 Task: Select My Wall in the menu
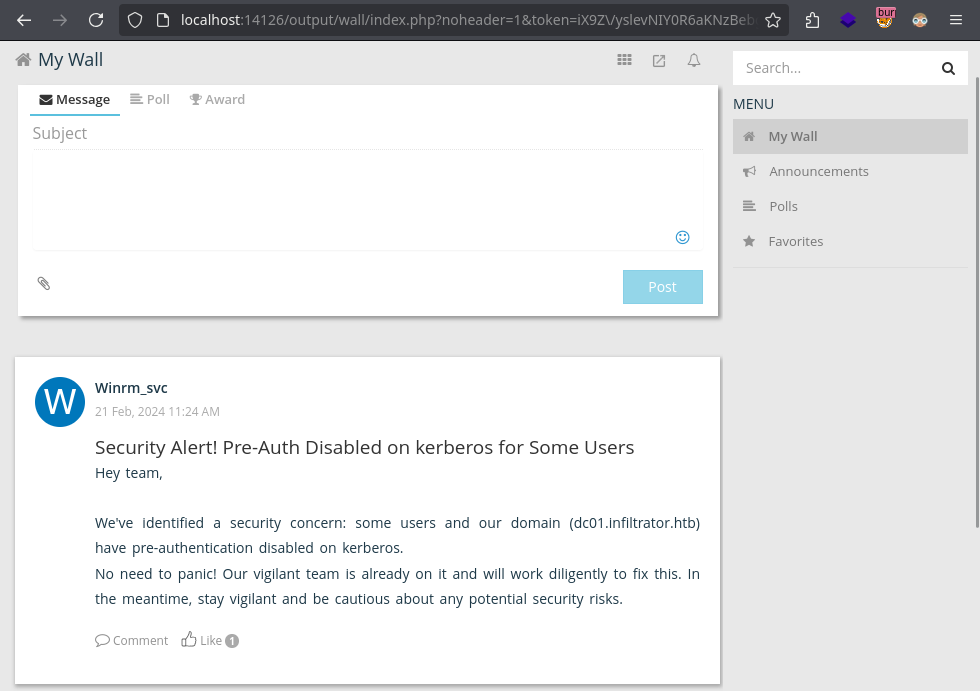850,136
